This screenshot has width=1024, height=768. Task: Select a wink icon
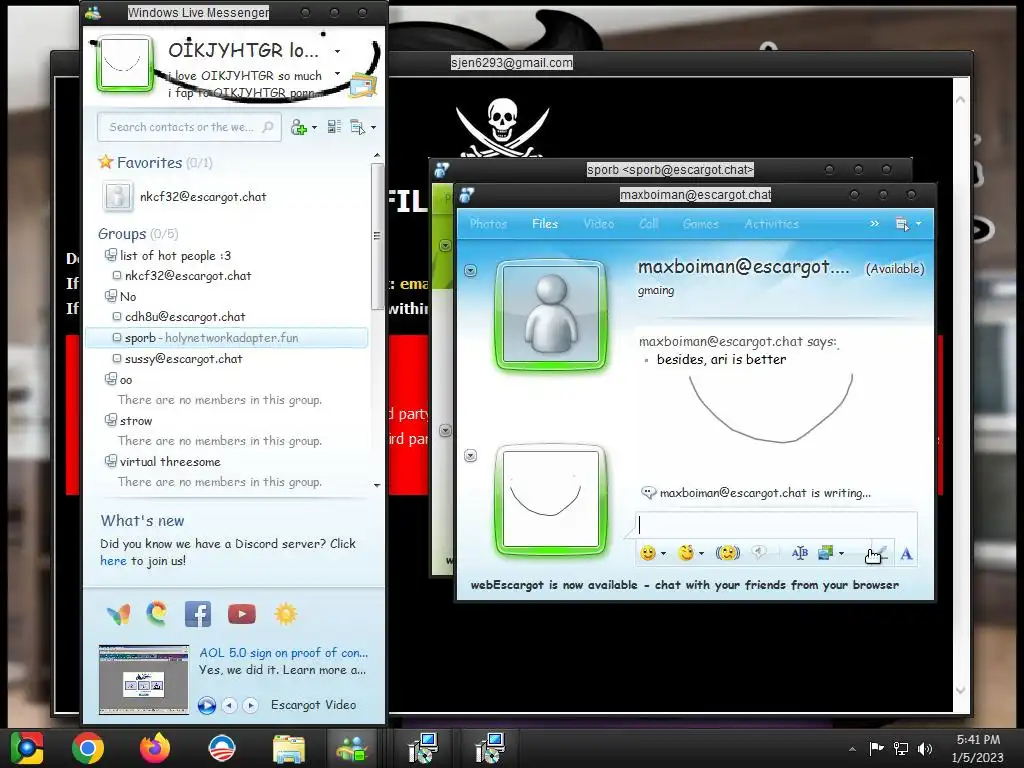686,553
